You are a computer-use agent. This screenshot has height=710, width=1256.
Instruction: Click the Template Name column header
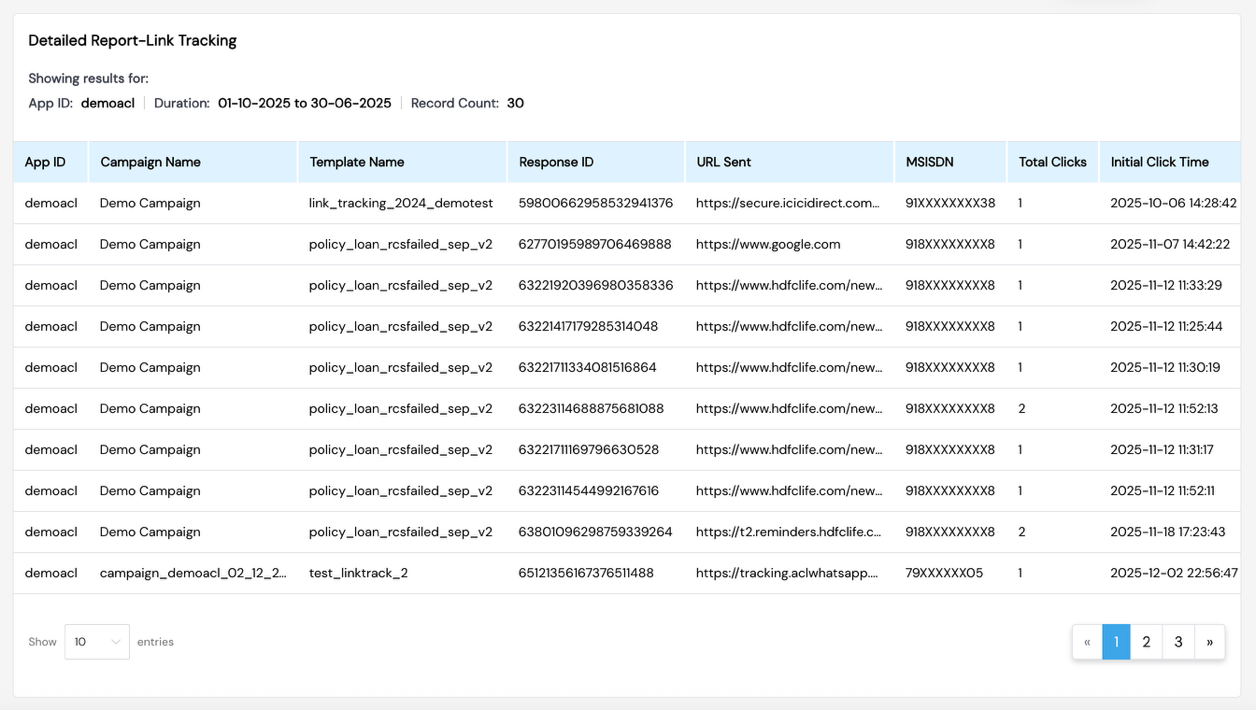coord(402,162)
